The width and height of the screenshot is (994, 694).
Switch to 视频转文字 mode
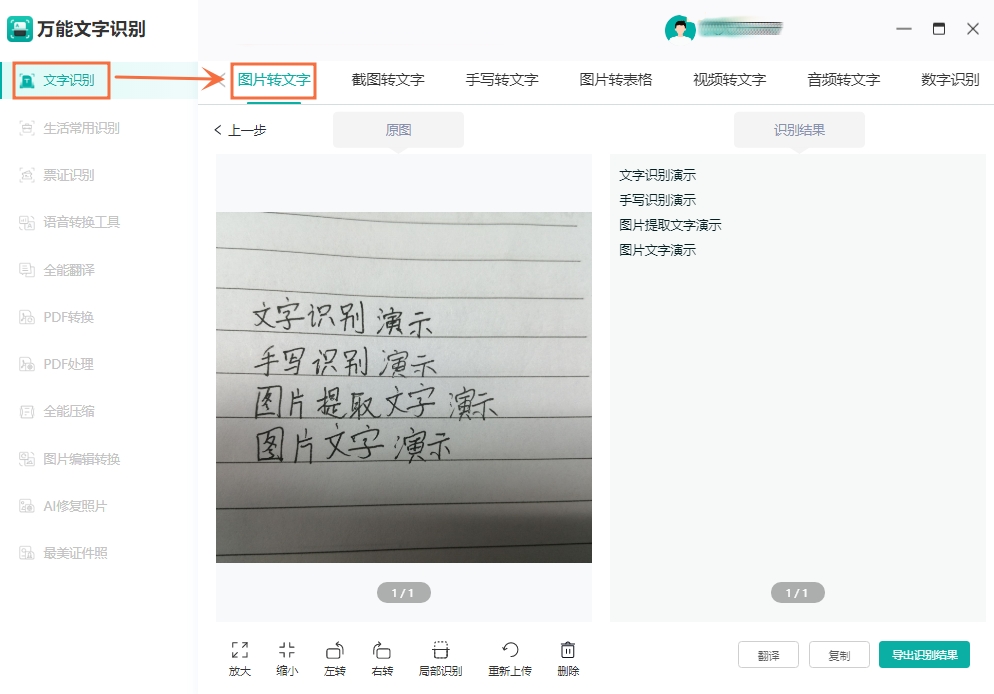[x=727, y=78]
